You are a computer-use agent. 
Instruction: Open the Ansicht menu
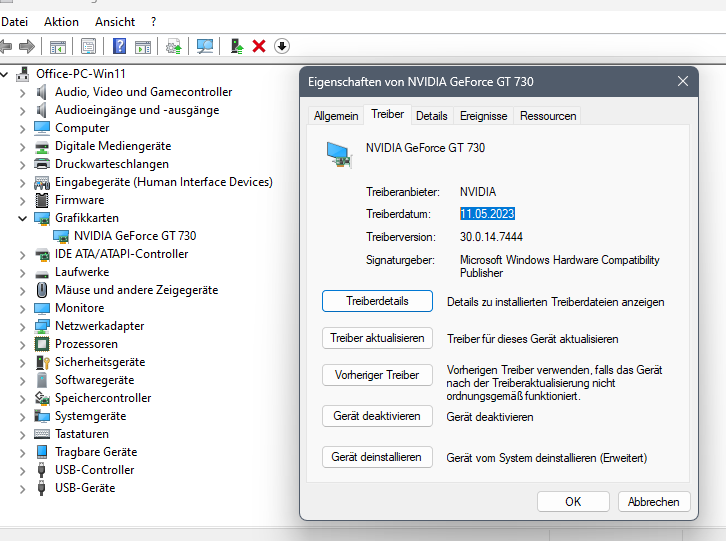[115, 22]
